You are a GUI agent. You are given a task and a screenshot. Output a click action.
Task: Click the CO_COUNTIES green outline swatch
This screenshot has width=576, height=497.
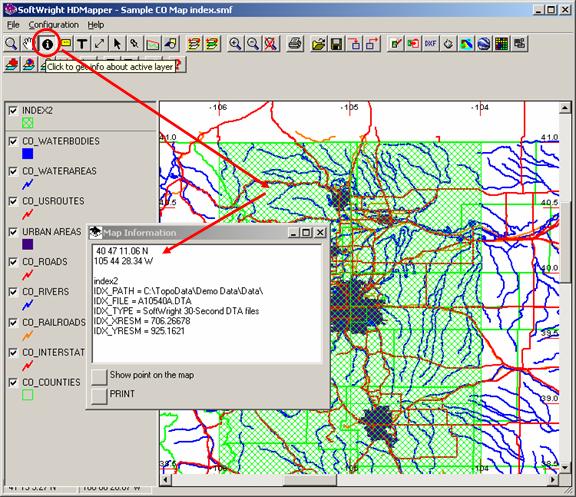(x=28, y=395)
